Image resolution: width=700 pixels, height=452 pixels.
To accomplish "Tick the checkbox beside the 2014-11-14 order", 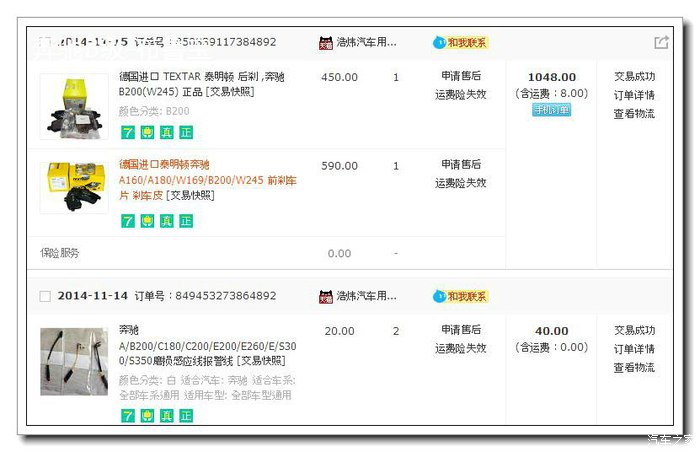I will coord(44,297).
